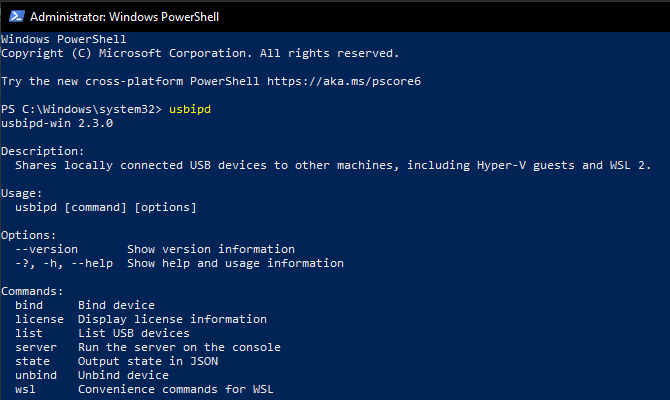Click the "state" command entry
Screen dimensions: 670x400
(x=33, y=361)
